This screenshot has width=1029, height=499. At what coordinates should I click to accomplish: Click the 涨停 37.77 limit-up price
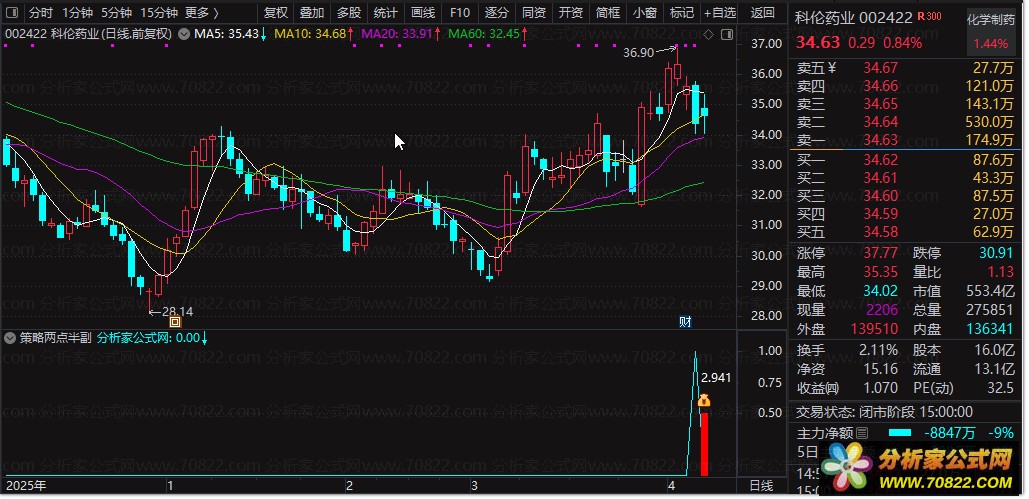(x=880, y=253)
